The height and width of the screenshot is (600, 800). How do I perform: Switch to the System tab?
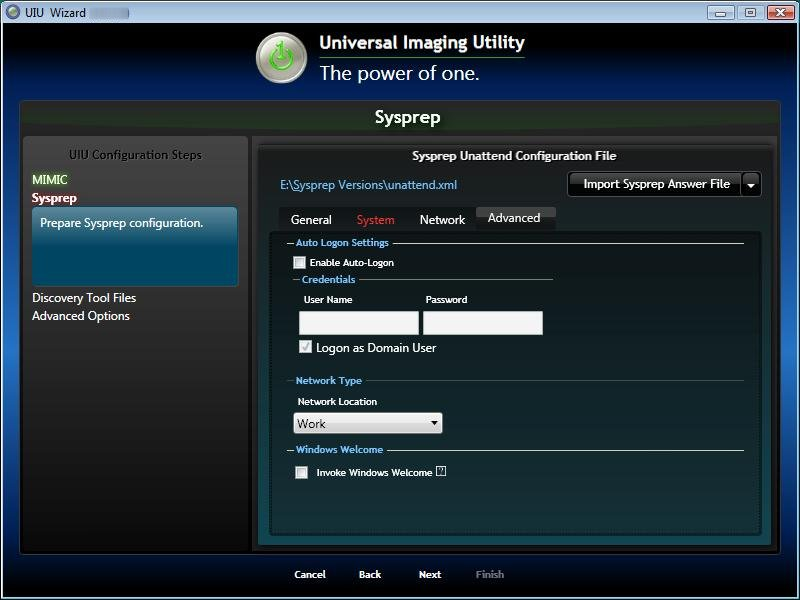click(376, 220)
